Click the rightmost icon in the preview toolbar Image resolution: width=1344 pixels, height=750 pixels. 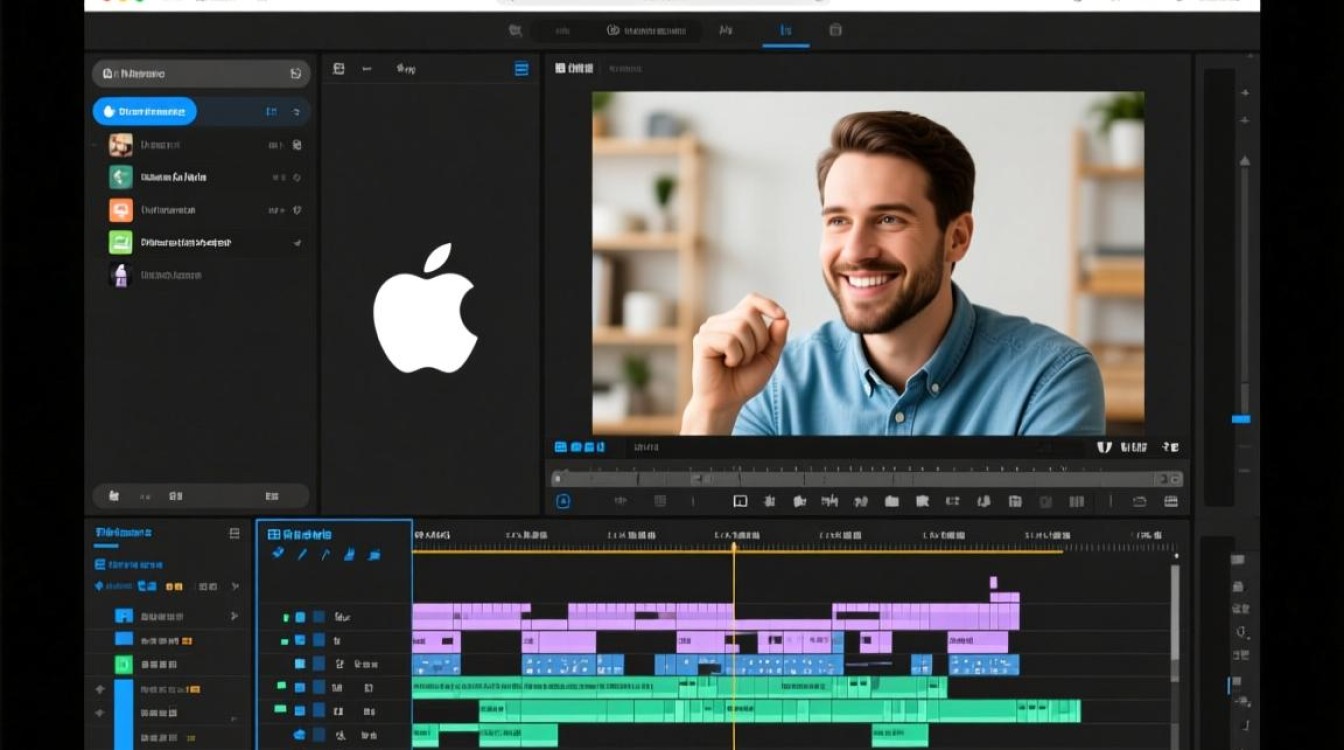click(x=1171, y=501)
